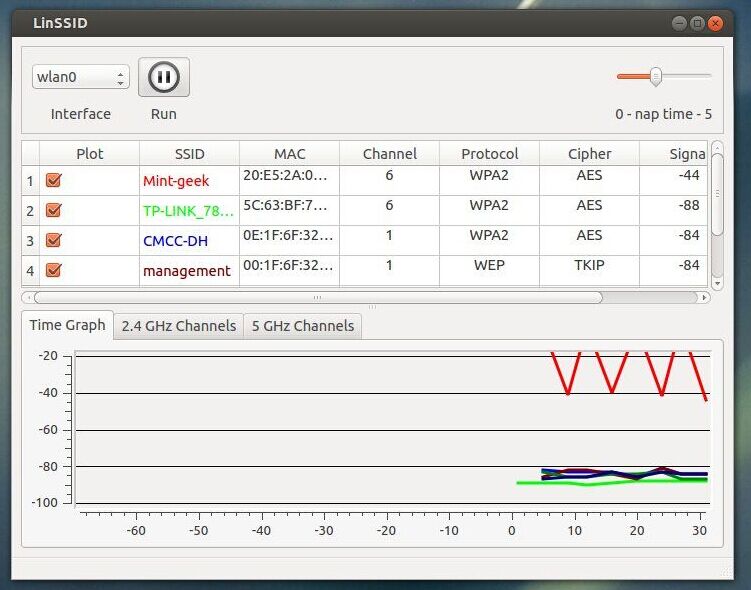Screen dimensions: 751x590
Task: Click the splitter handle above the graph tabs
Action: tap(372, 307)
